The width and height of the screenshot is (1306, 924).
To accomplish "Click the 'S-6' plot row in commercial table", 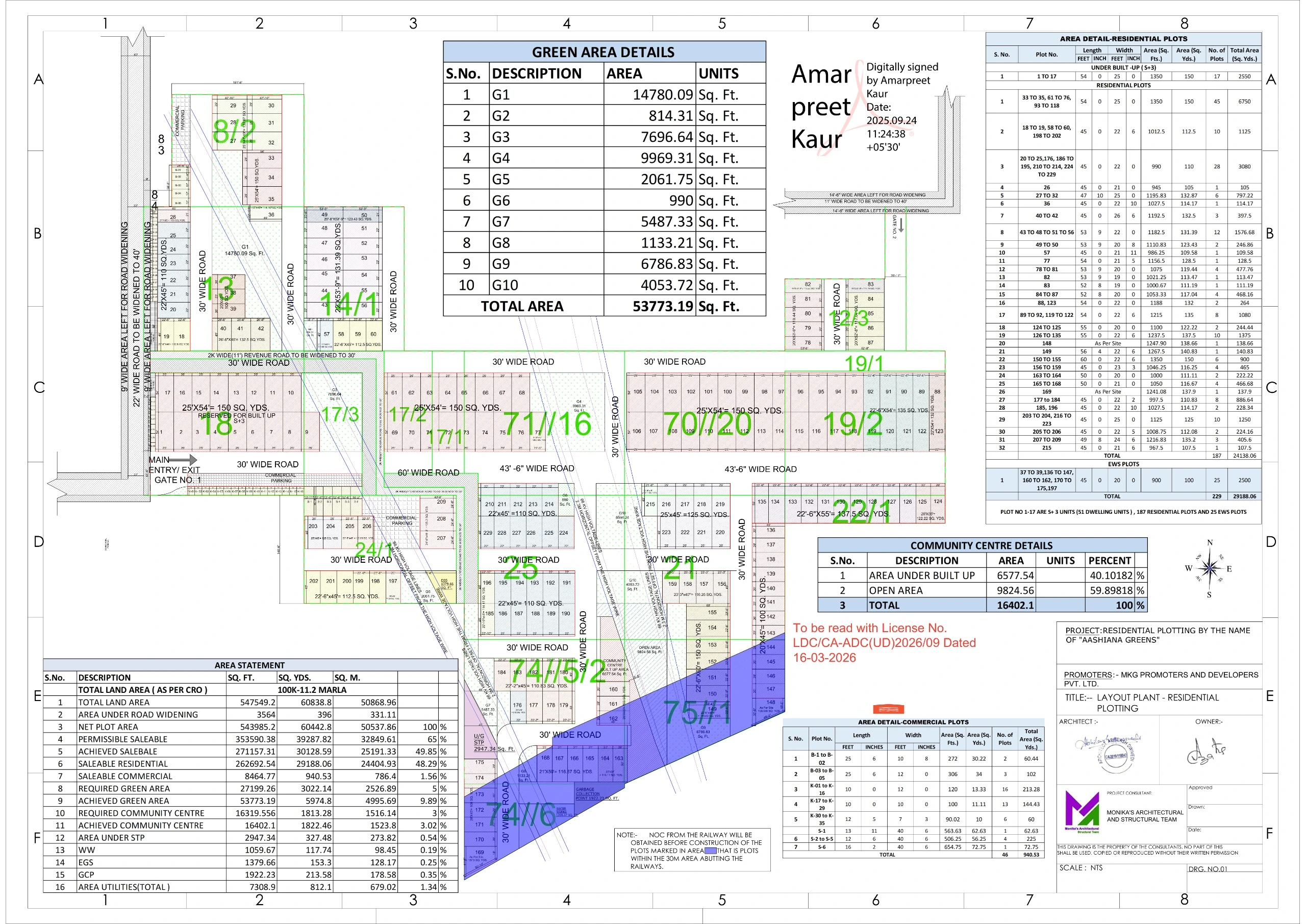I will point(913,846).
